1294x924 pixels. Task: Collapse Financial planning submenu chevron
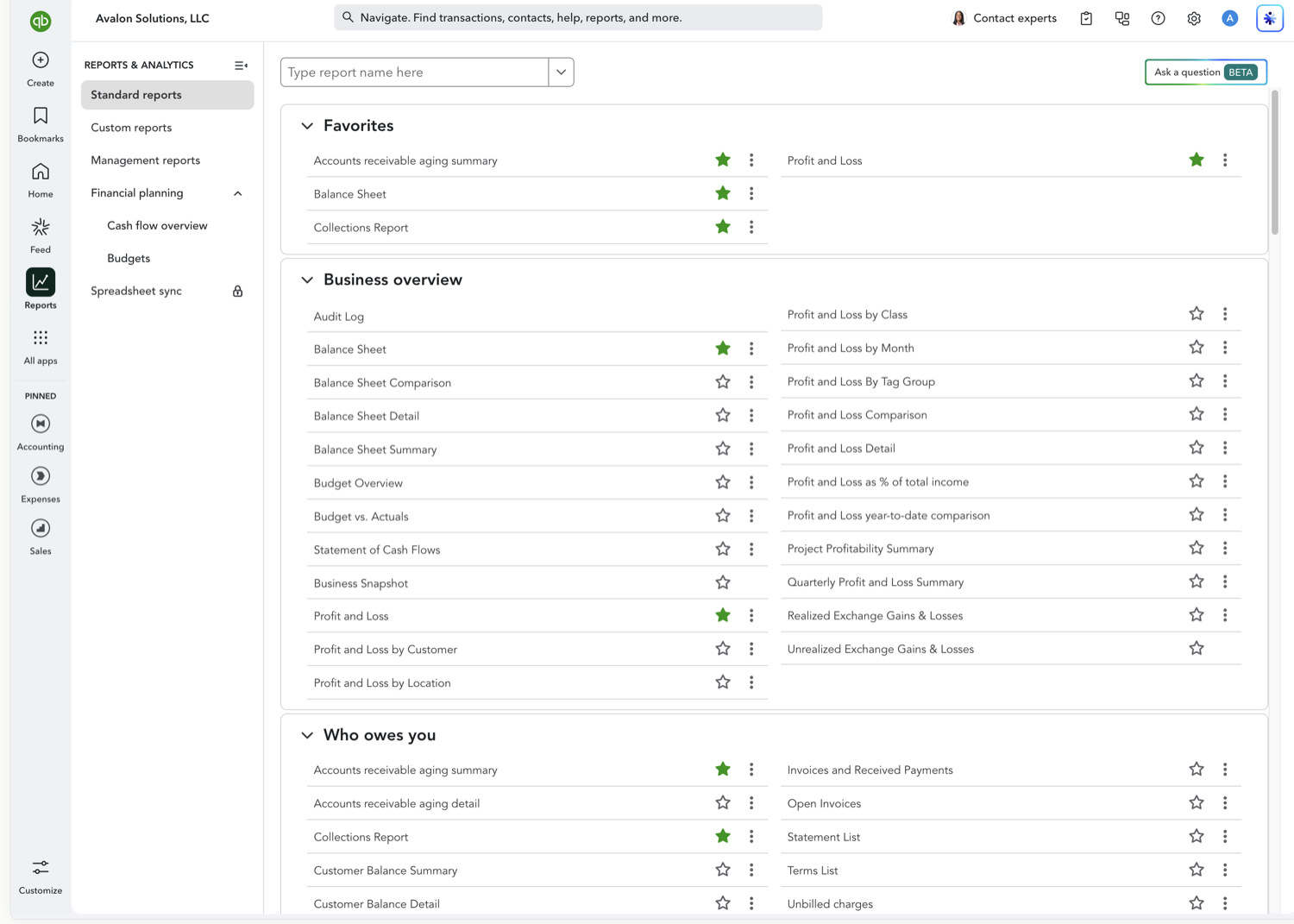pos(238,193)
